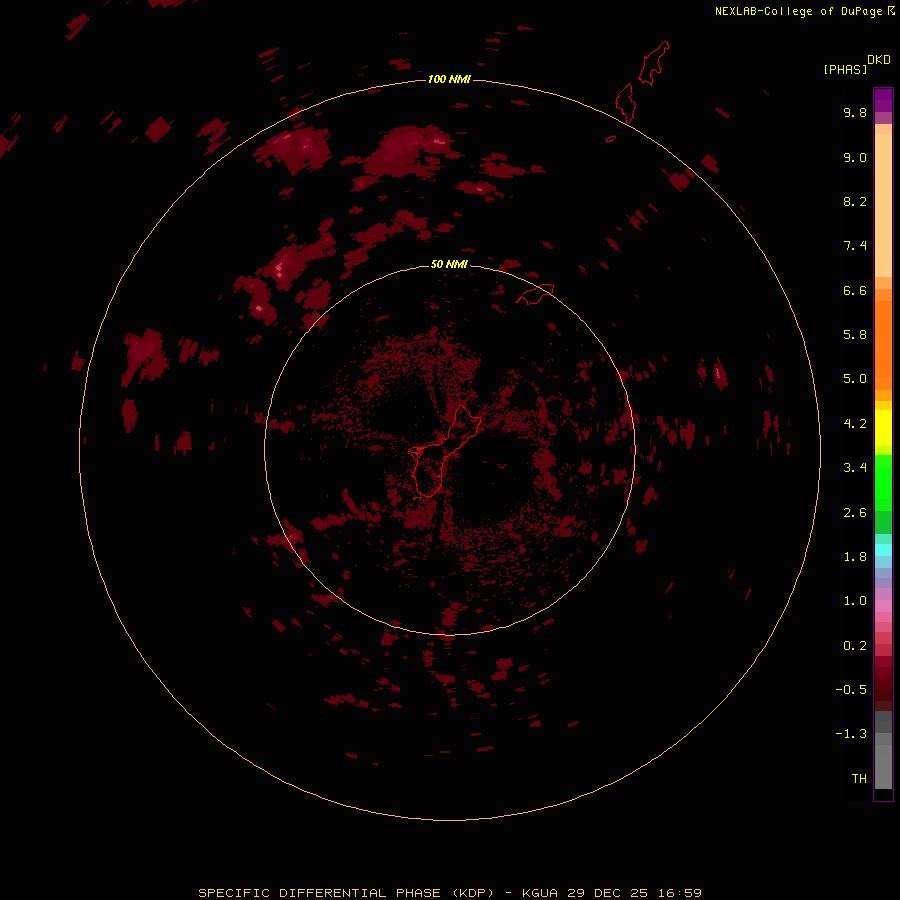This screenshot has height=900, width=900.
Task: Click the 5.8 value on color scale
Action: [x=855, y=335]
